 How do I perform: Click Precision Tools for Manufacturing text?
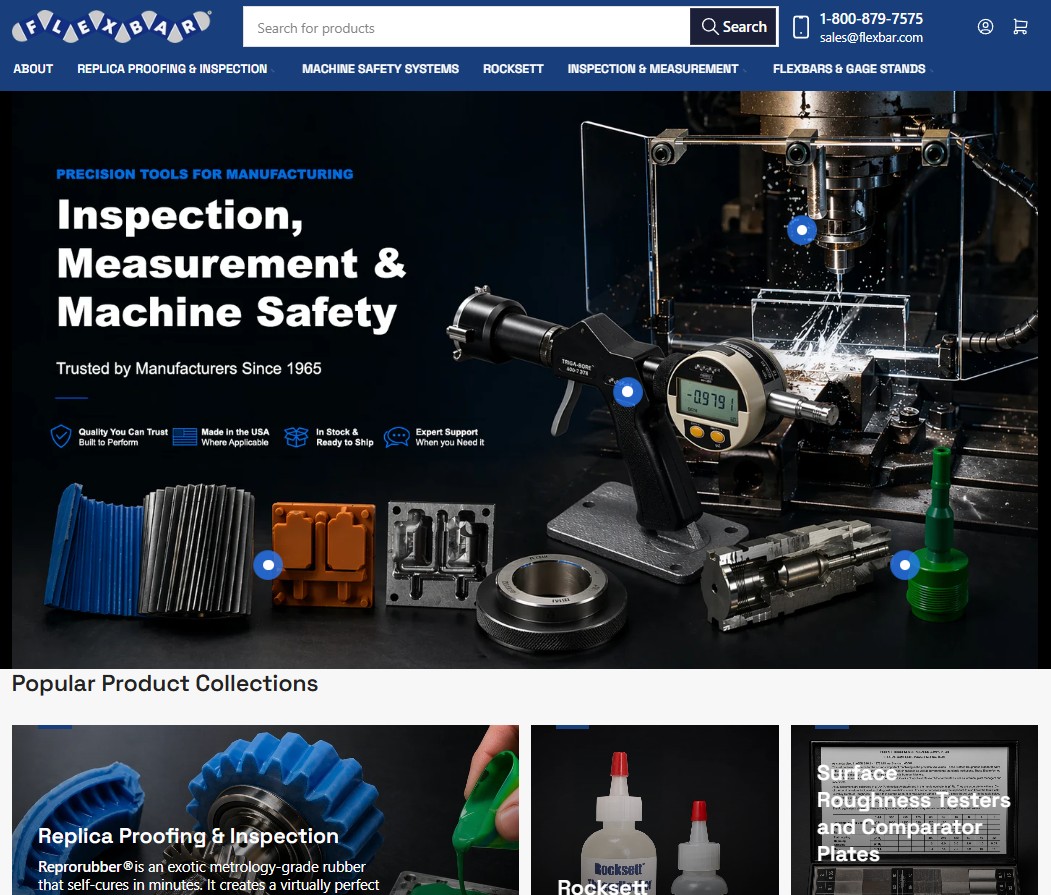click(x=204, y=174)
